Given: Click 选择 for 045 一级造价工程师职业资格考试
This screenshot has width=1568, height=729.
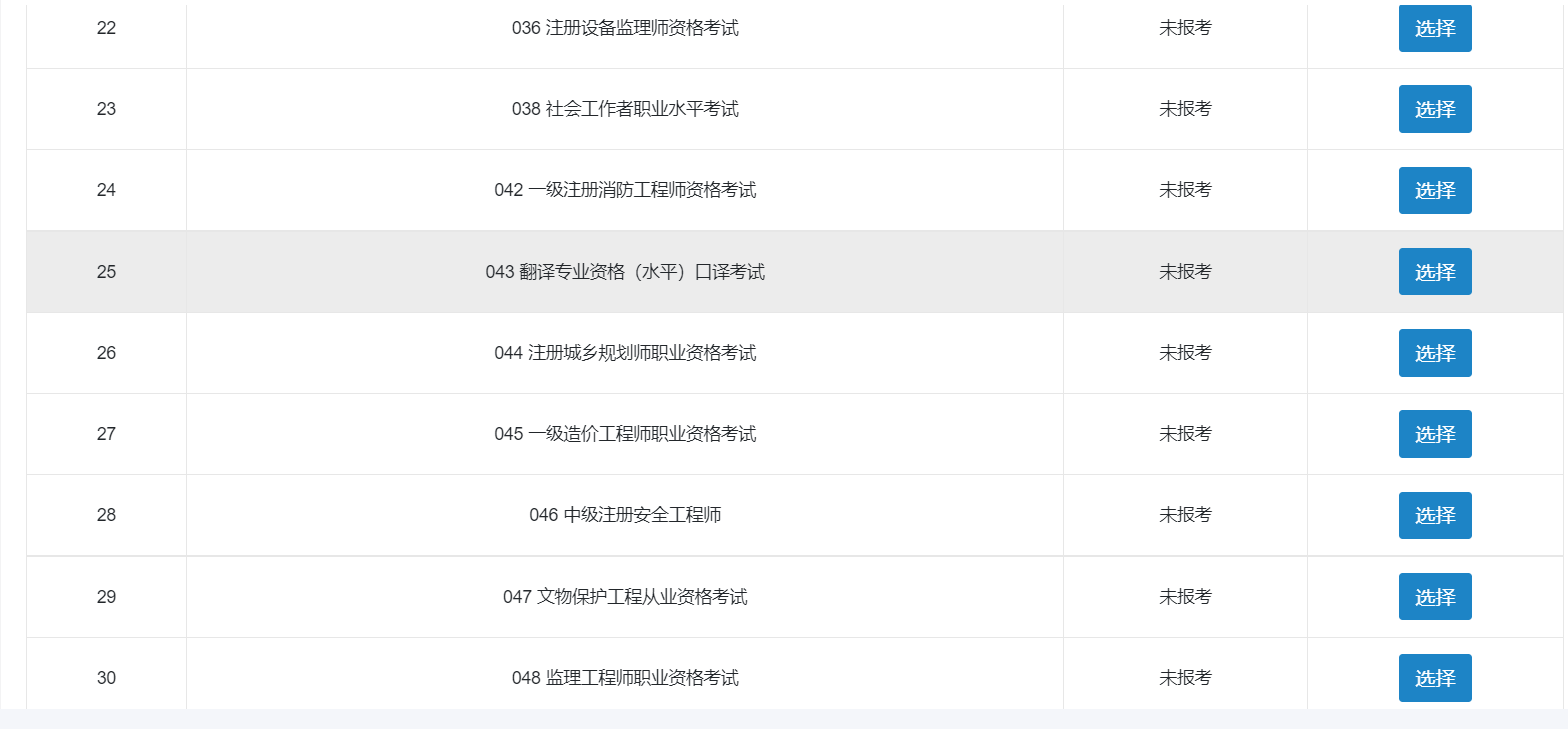Looking at the screenshot, I should pyautogui.click(x=1435, y=434).
